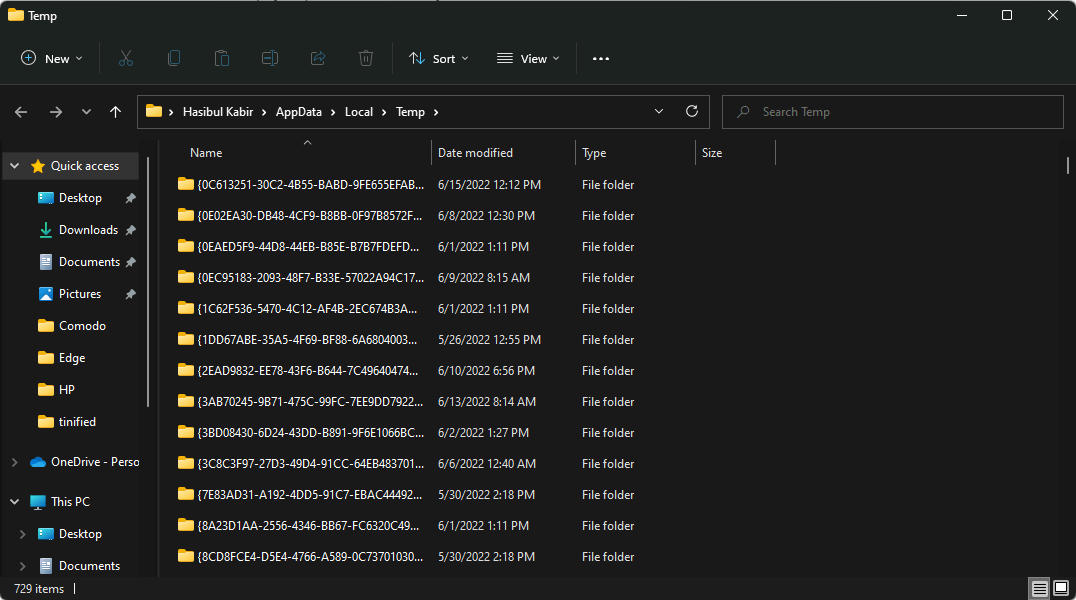Go up one folder level
Image resolution: width=1076 pixels, height=600 pixels.
(x=115, y=112)
